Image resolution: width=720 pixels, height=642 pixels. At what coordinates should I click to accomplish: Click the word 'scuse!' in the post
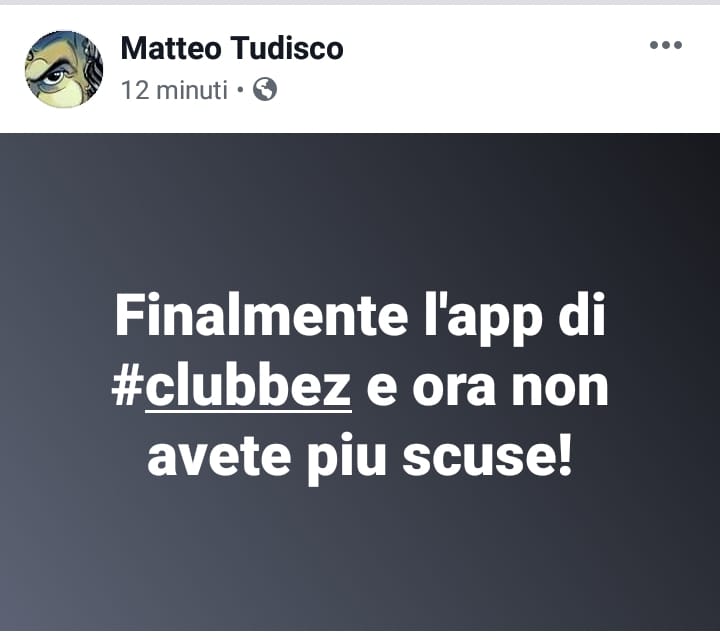click(488, 456)
